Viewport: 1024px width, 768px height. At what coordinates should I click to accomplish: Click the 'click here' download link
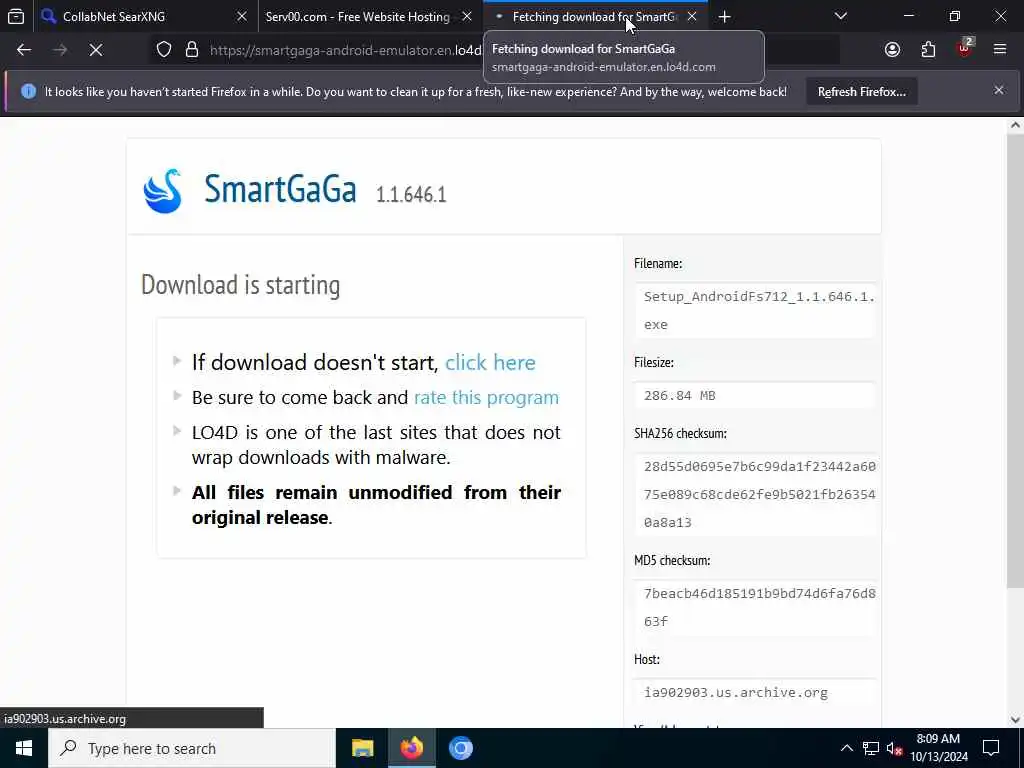490,362
